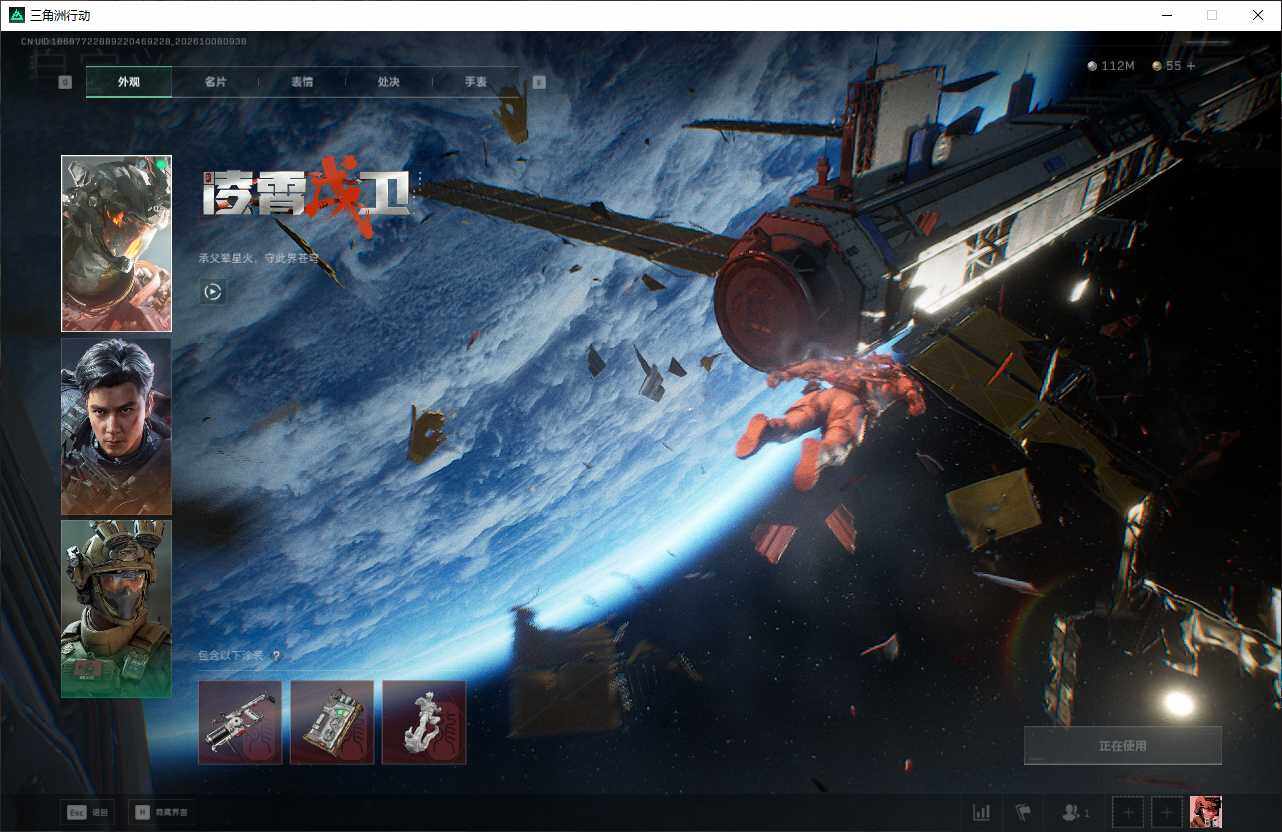Viewport: 1282px width, 832px height.
Task: Open the 手表 tab
Action: click(x=475, y=82)
